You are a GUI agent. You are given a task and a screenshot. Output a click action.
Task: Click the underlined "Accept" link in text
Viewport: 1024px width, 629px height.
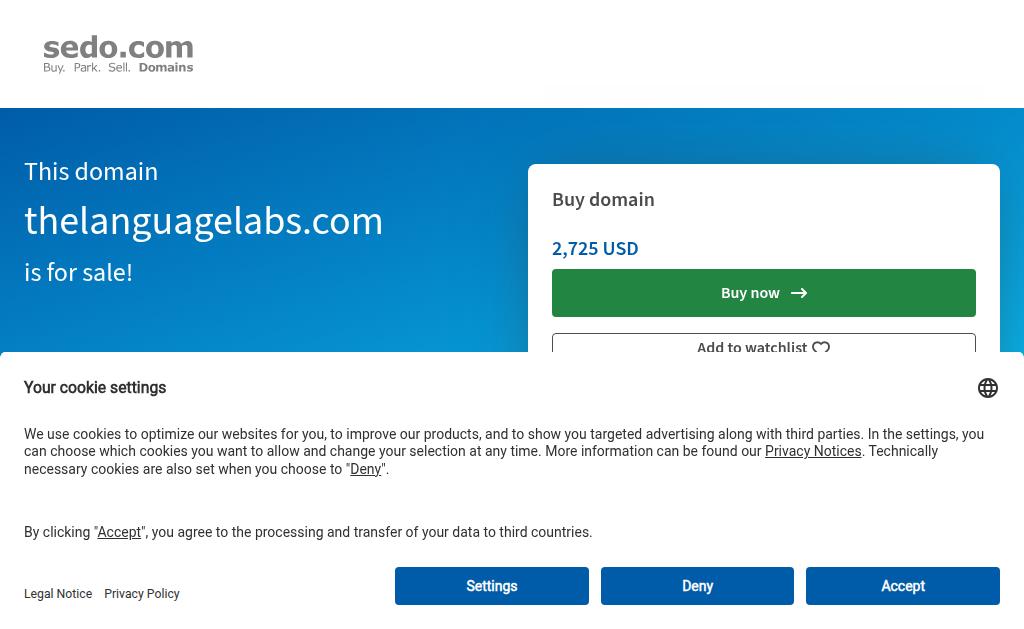pos(119,532)
